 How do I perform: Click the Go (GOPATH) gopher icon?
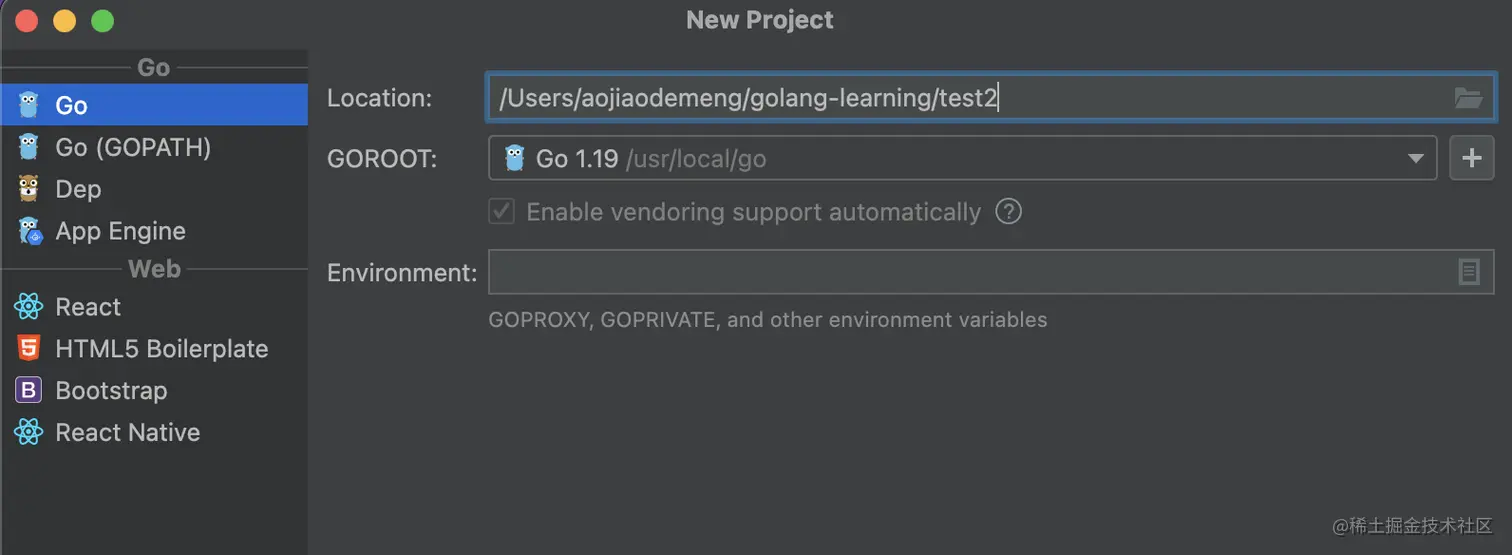[28, 147]
